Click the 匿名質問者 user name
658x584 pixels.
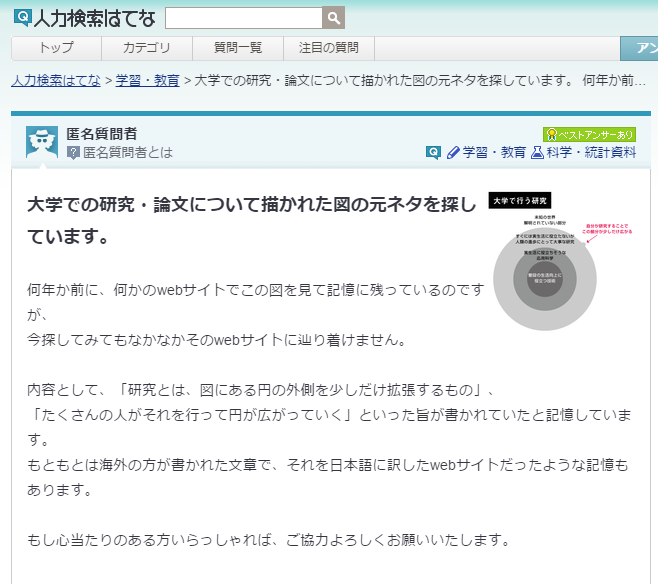(102, 134)
